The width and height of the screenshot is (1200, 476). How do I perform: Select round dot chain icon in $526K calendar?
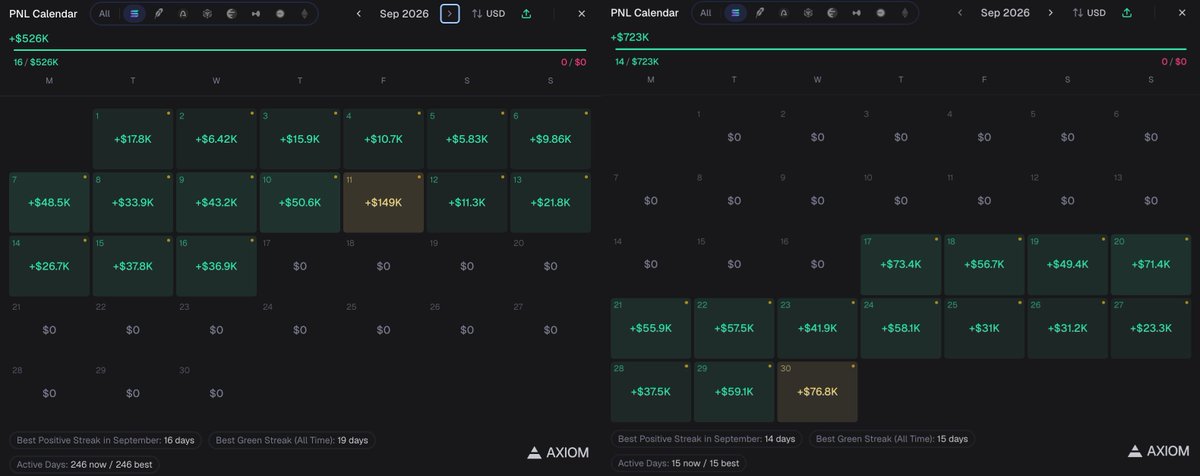(x=279, y=13)
